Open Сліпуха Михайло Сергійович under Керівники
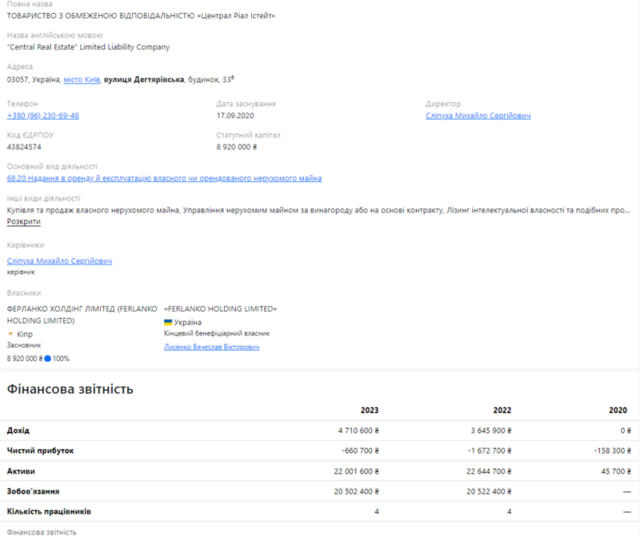Viewport: 640px width, 536px height. (x=59, y=261)
